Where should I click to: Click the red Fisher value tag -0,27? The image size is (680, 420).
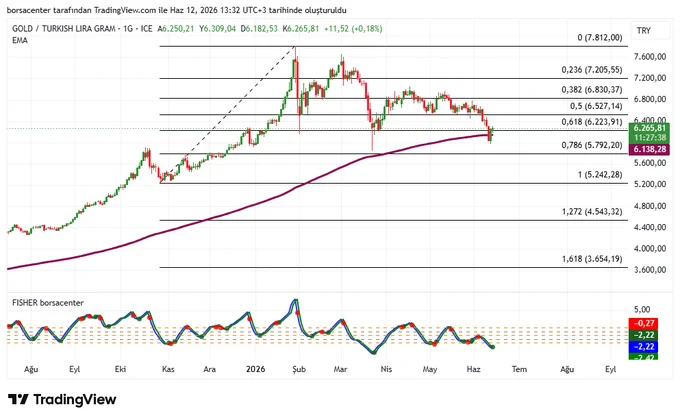click(644, 323)
